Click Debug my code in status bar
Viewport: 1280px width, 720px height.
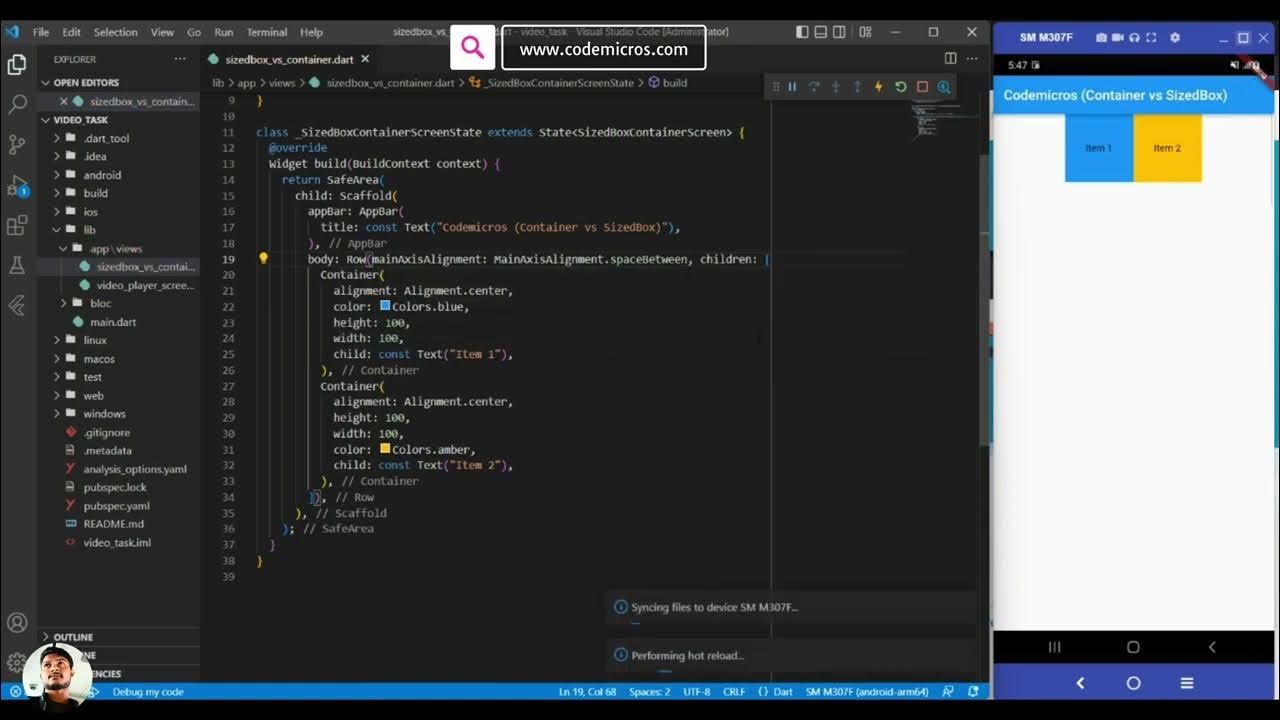point(147,692)
